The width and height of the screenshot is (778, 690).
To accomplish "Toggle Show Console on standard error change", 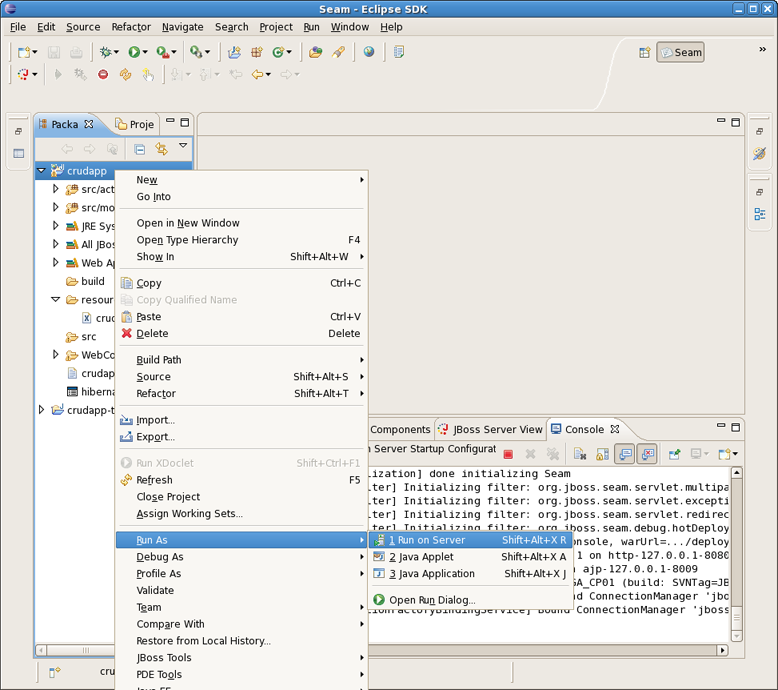I will pos(648,454).
